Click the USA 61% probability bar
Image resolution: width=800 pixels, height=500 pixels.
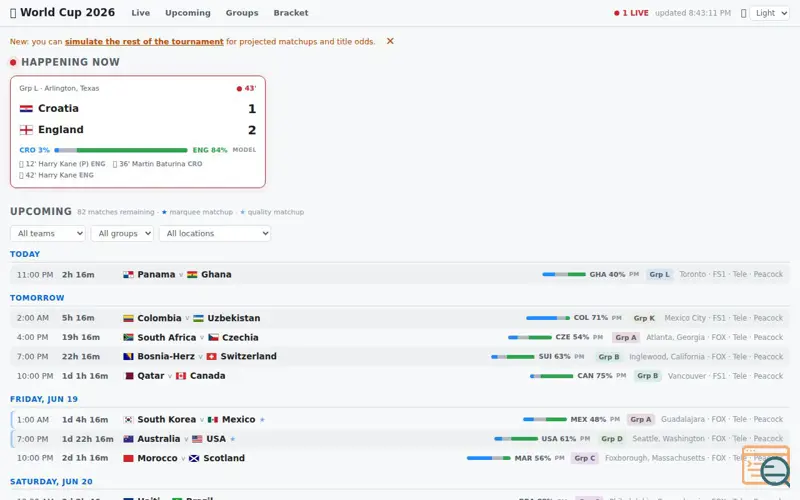516,439
